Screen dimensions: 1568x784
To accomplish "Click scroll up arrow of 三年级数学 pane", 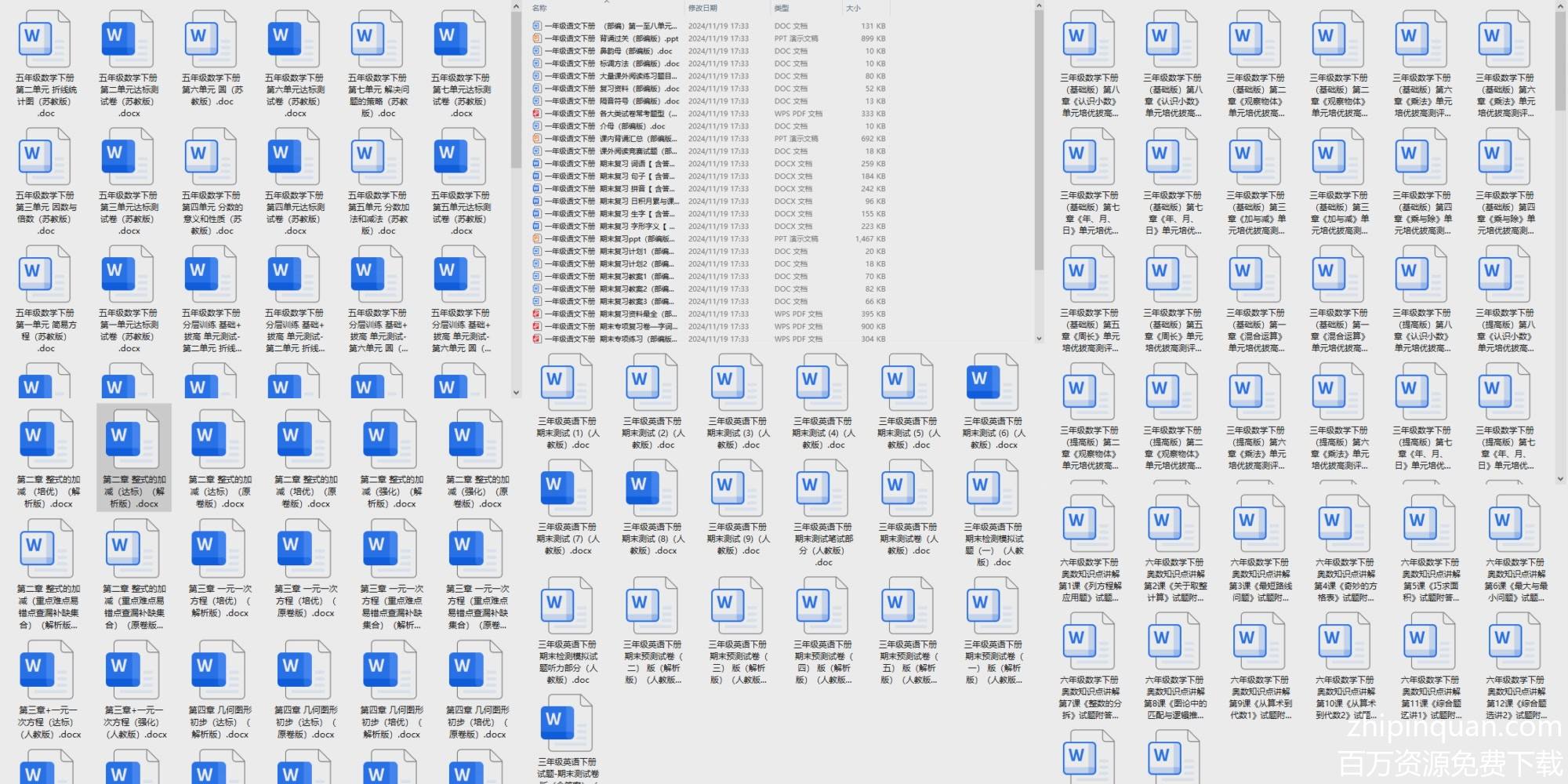I will 1560,5.
